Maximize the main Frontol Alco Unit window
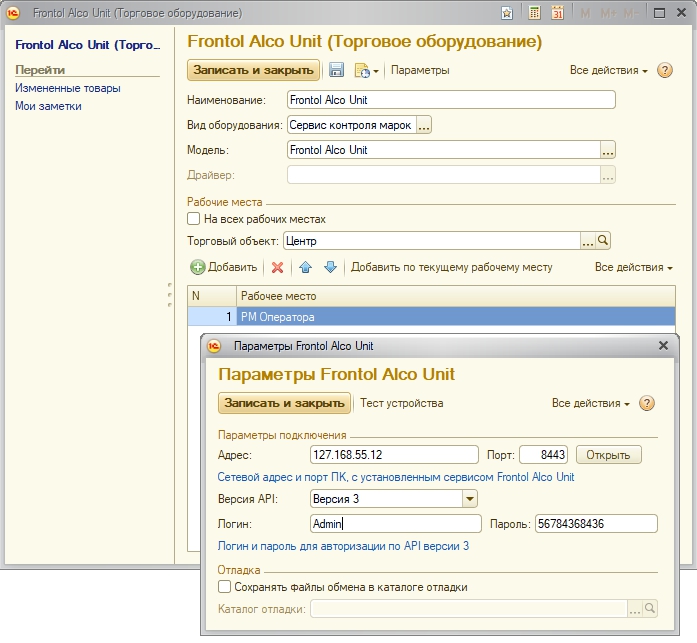The width and height of the screenshot is (697, 643). coord(659,13)
